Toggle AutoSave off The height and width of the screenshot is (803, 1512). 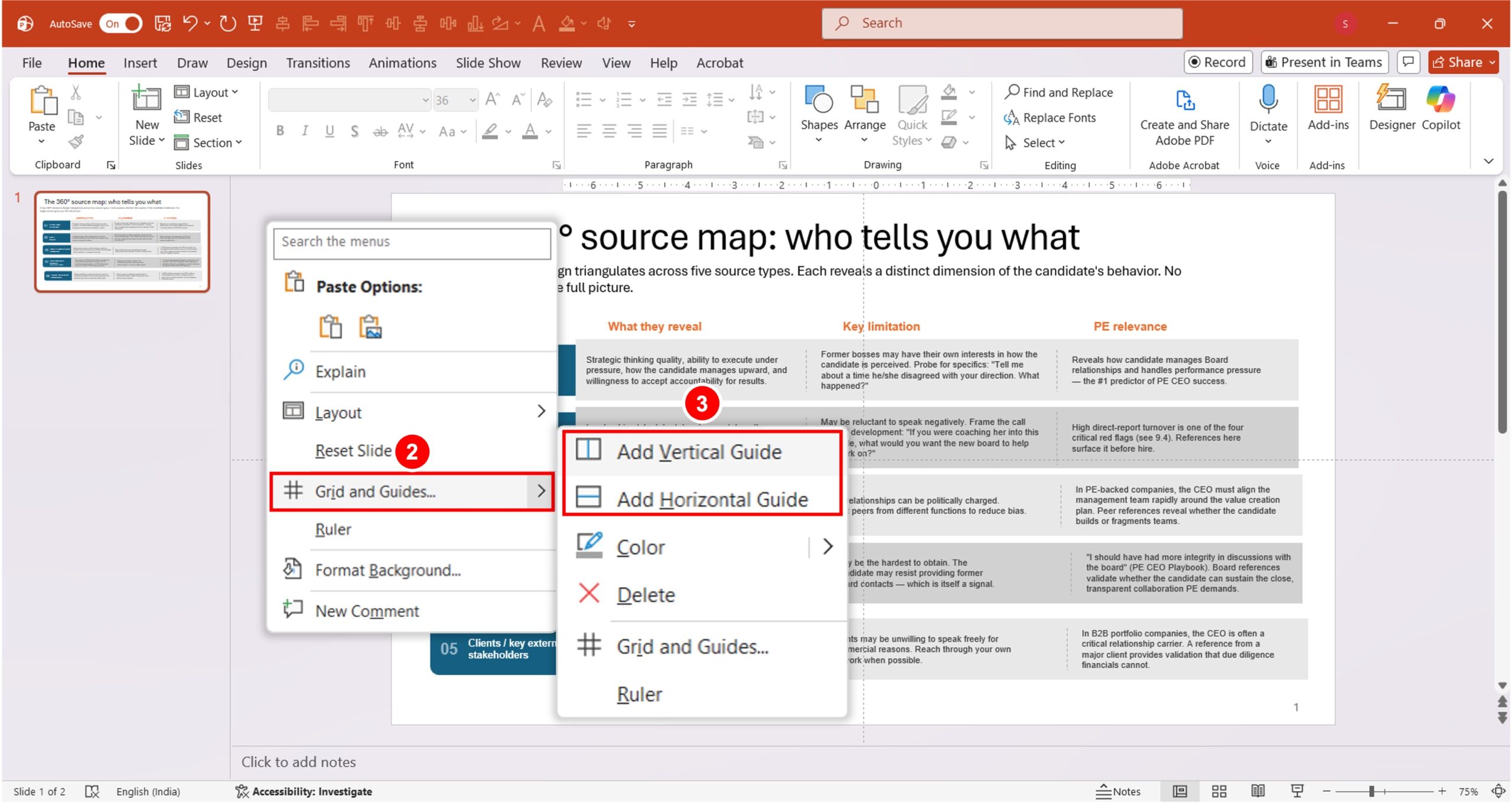click(x=121, y=24)
